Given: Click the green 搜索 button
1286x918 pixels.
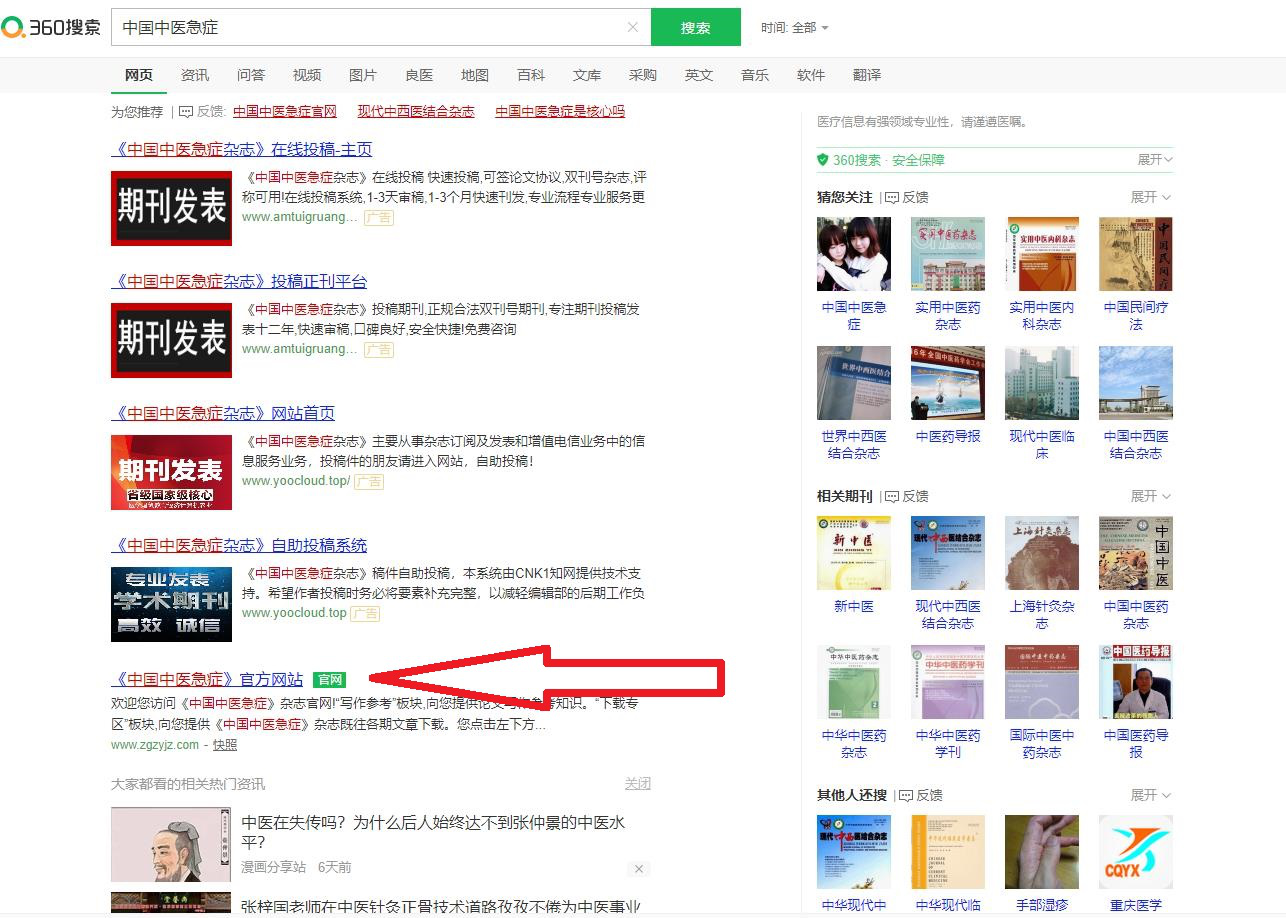Looking at the screenshot, I should (x=696, y=27).
